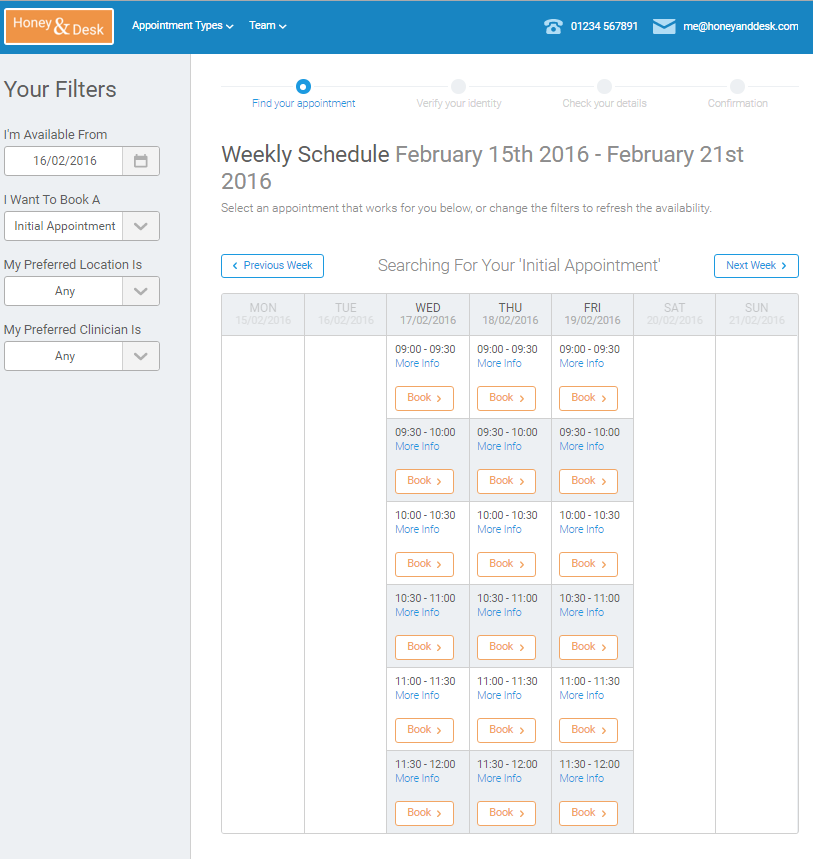Open the Team menu

[x=267, y=26]
